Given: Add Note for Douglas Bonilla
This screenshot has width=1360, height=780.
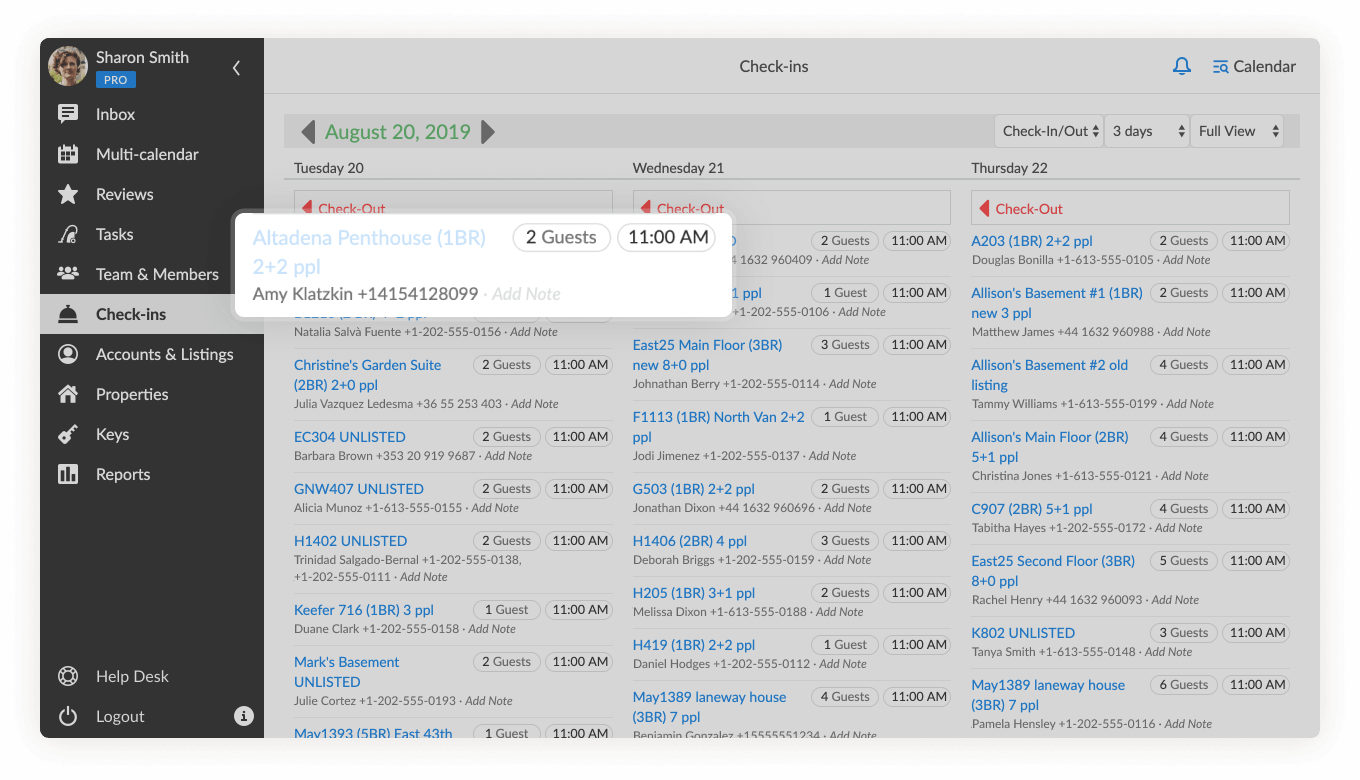Looking at the screenshot, I should [1187, 260].
